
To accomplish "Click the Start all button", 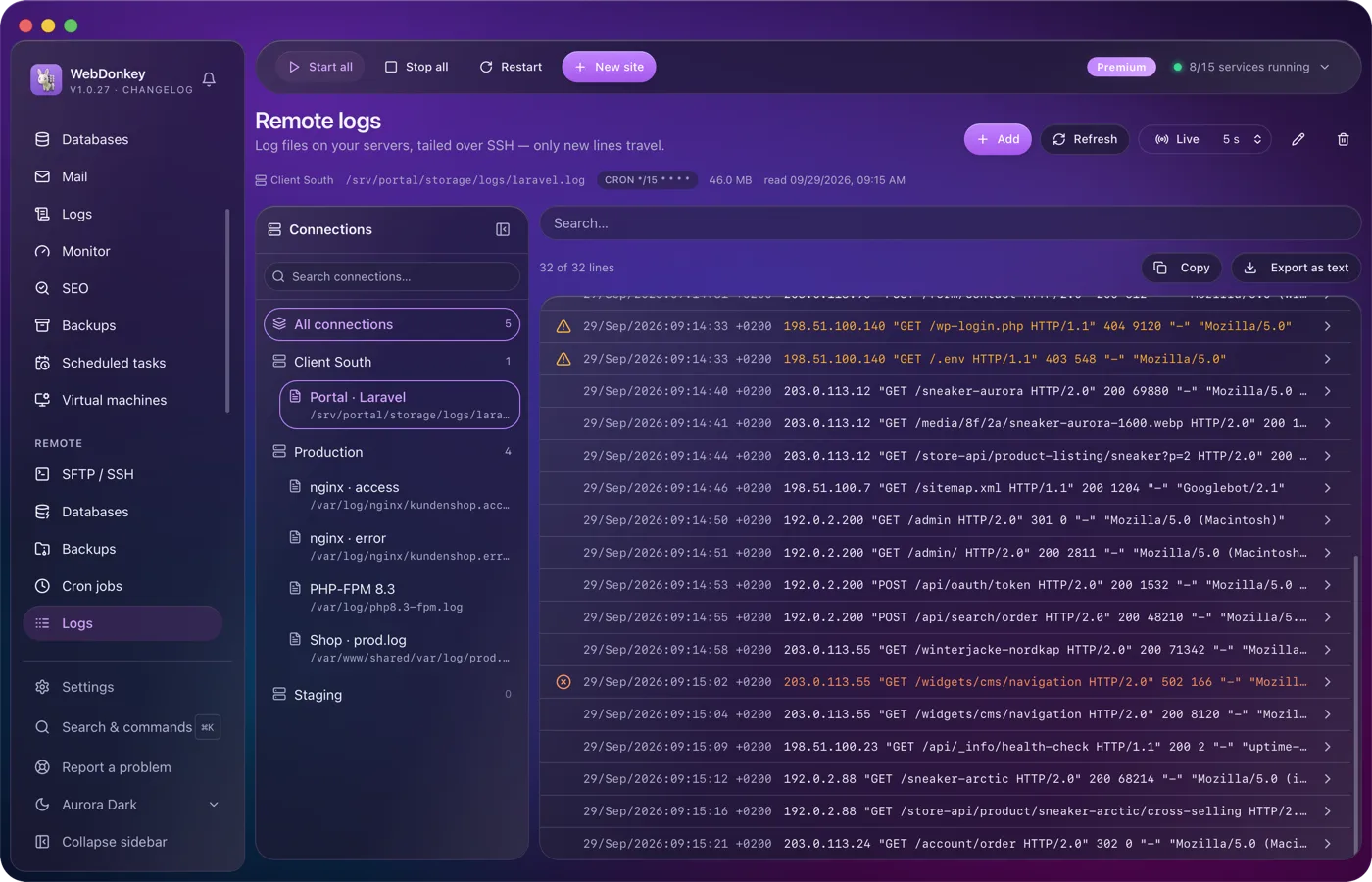I will [x=320, y=67].
